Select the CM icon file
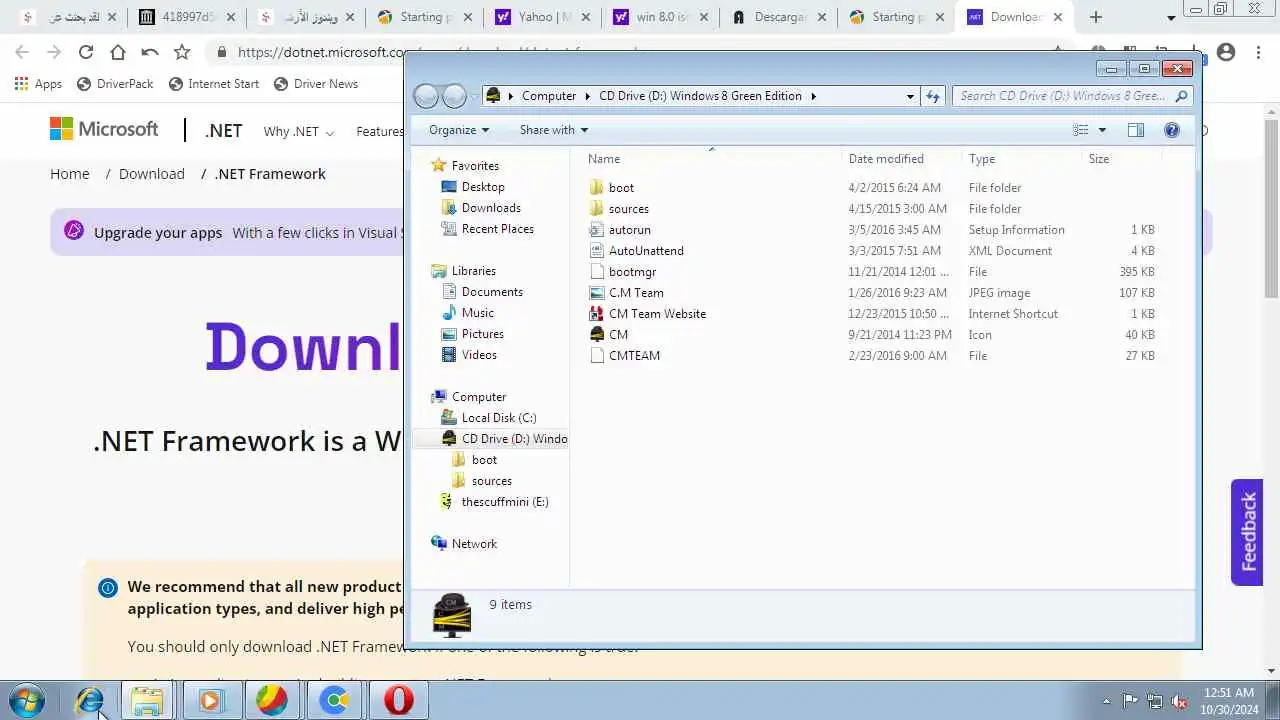1280x720 pixels. [x=618, y=335]
